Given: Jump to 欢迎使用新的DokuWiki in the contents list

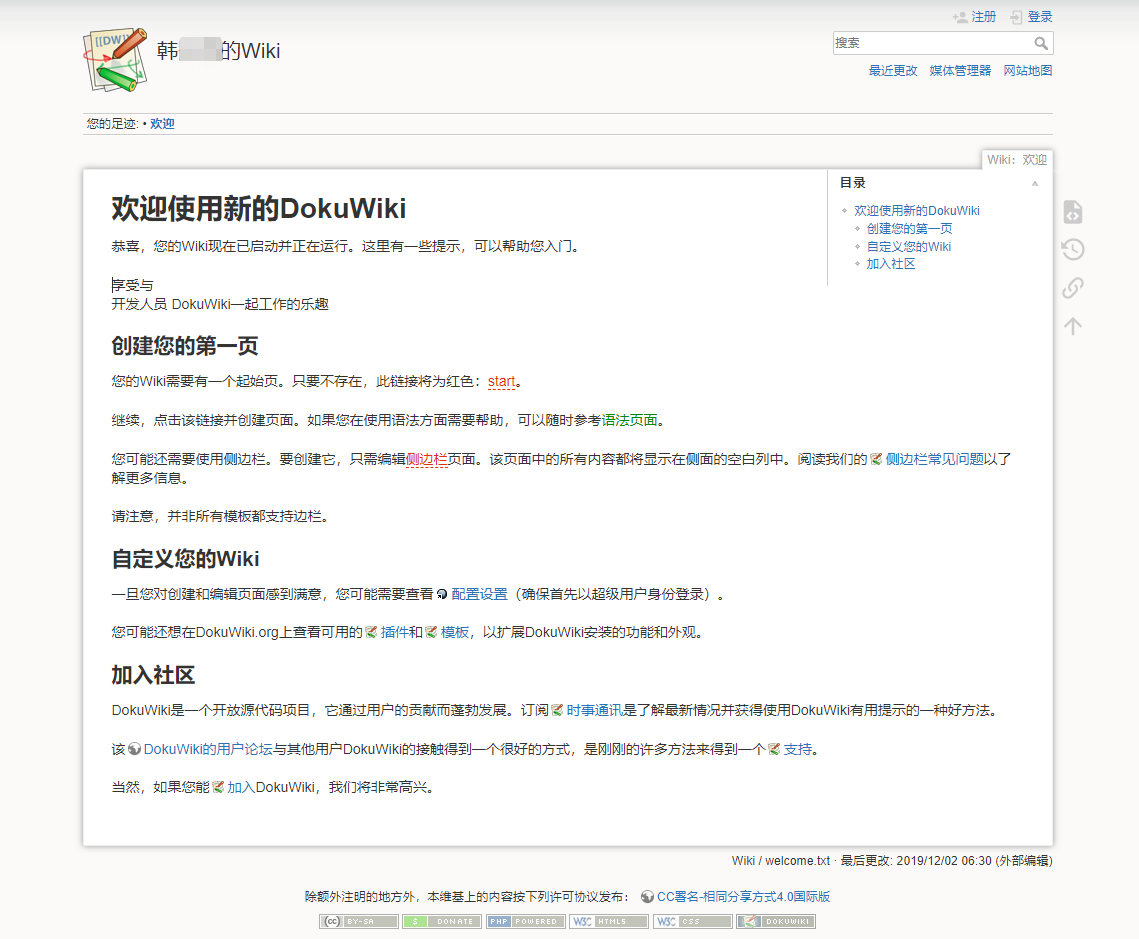Looking at the screenshot, I should 917,211.
